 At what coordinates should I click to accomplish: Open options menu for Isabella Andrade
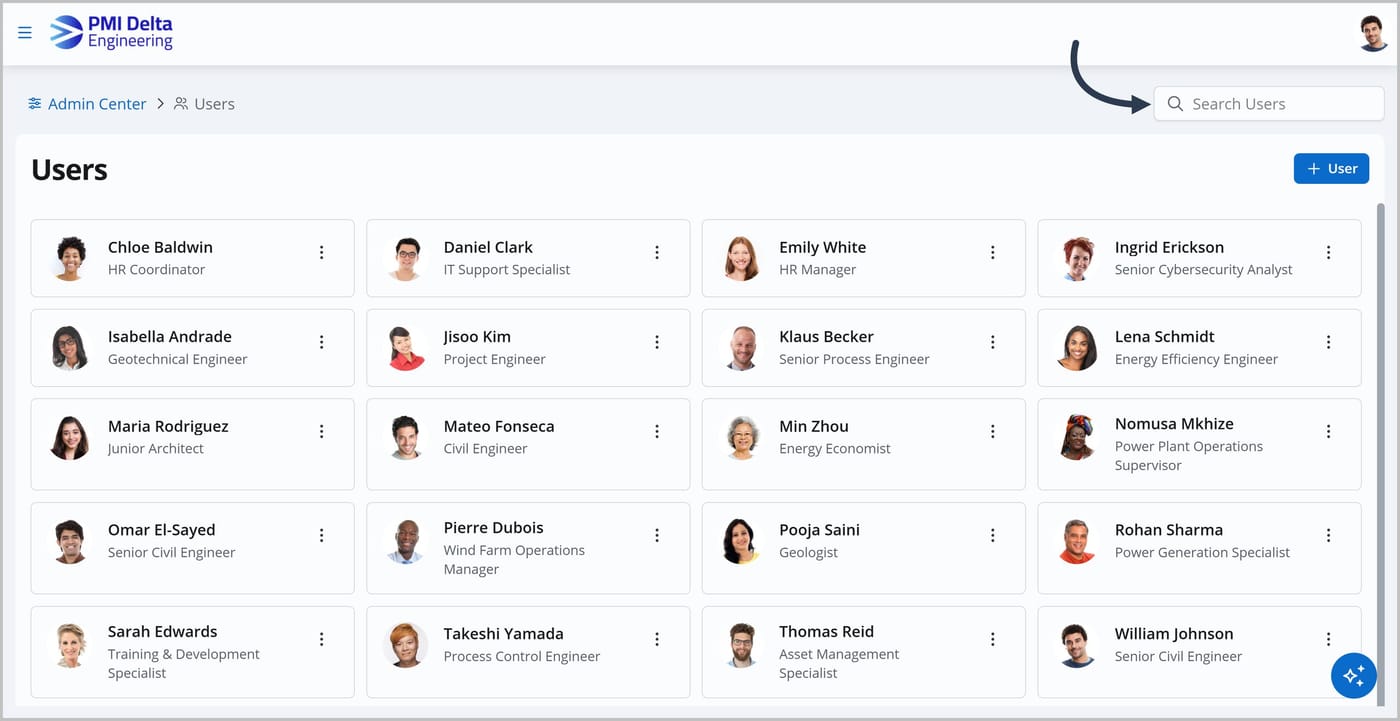click(x=322, y=342)
